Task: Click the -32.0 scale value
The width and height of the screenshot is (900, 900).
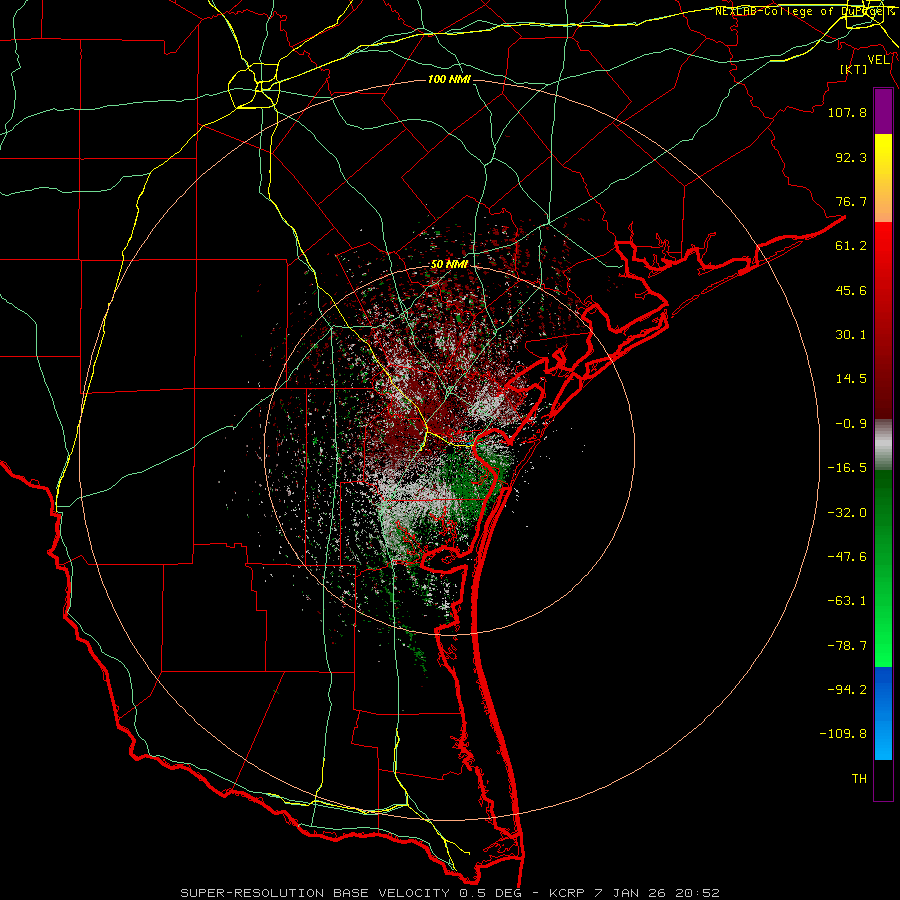Action: point(847,513)
